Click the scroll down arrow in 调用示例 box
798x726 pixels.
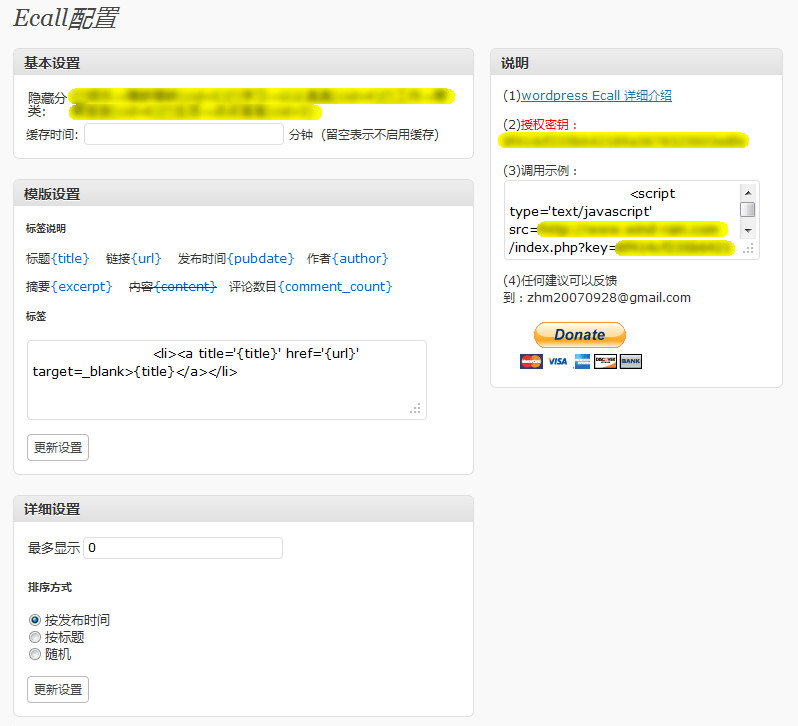tap(747, 230)
